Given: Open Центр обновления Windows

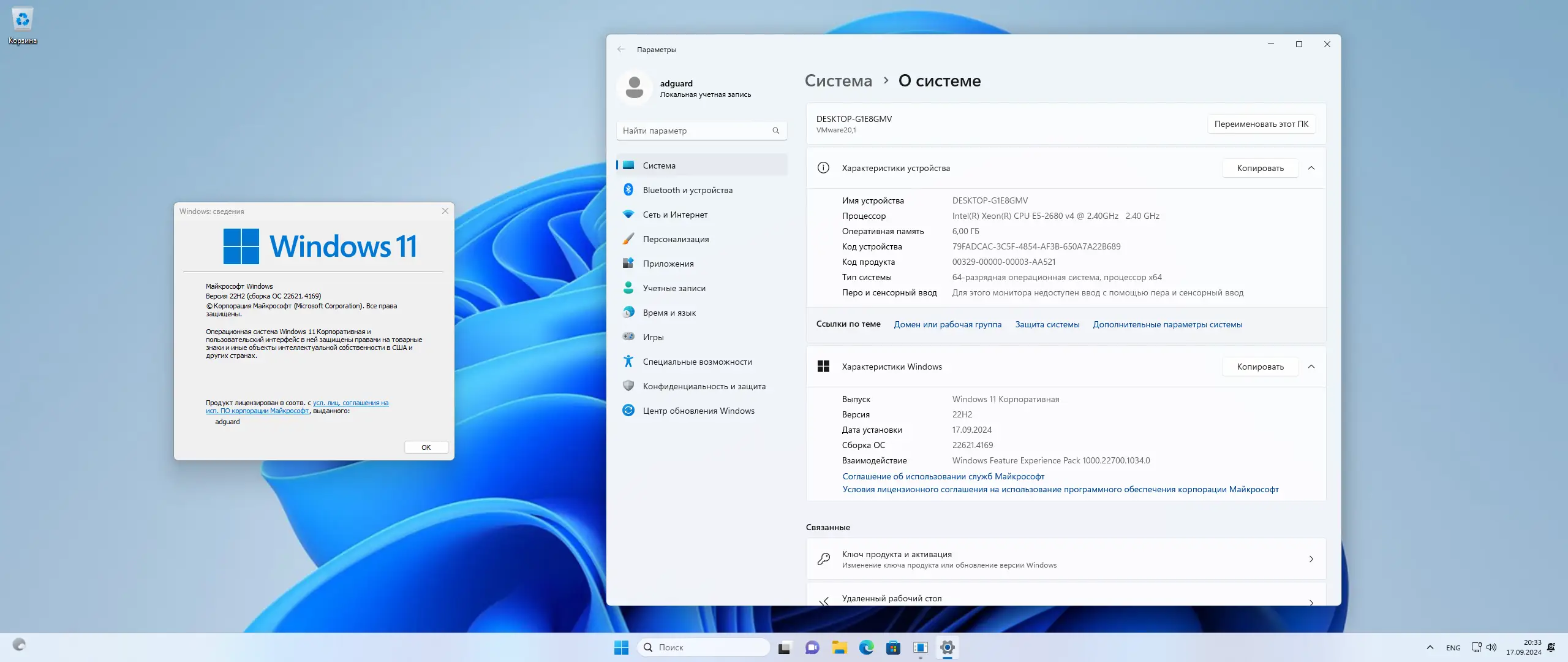Looking at the screenshot, I should pyautogui.click(x=698, y=411).
